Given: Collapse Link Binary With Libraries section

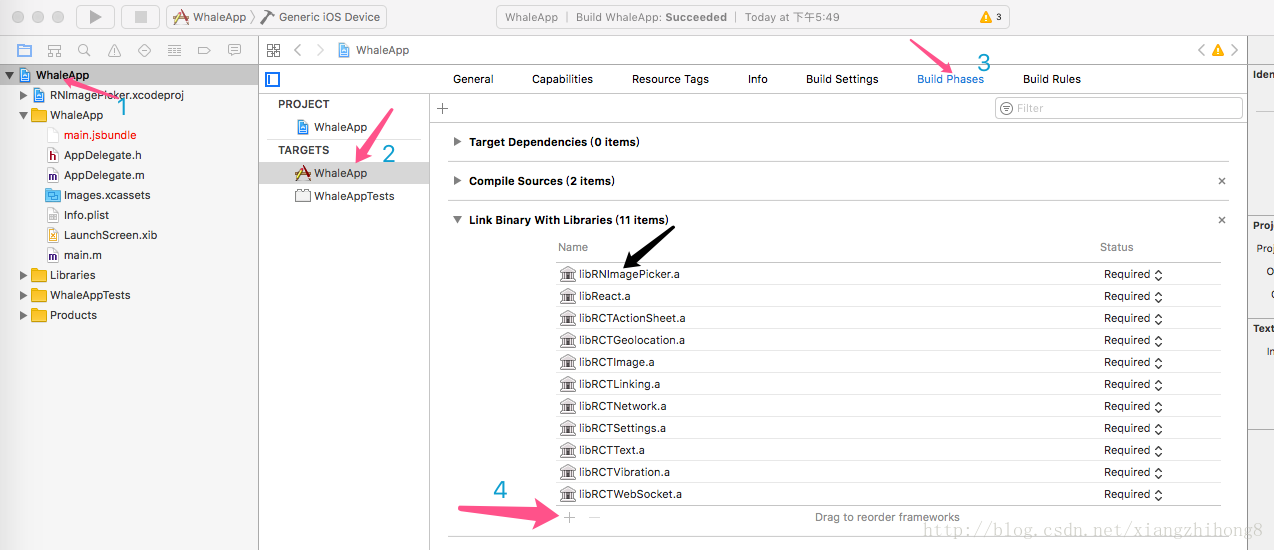Looking at the screenshot, I should (458, 220).
